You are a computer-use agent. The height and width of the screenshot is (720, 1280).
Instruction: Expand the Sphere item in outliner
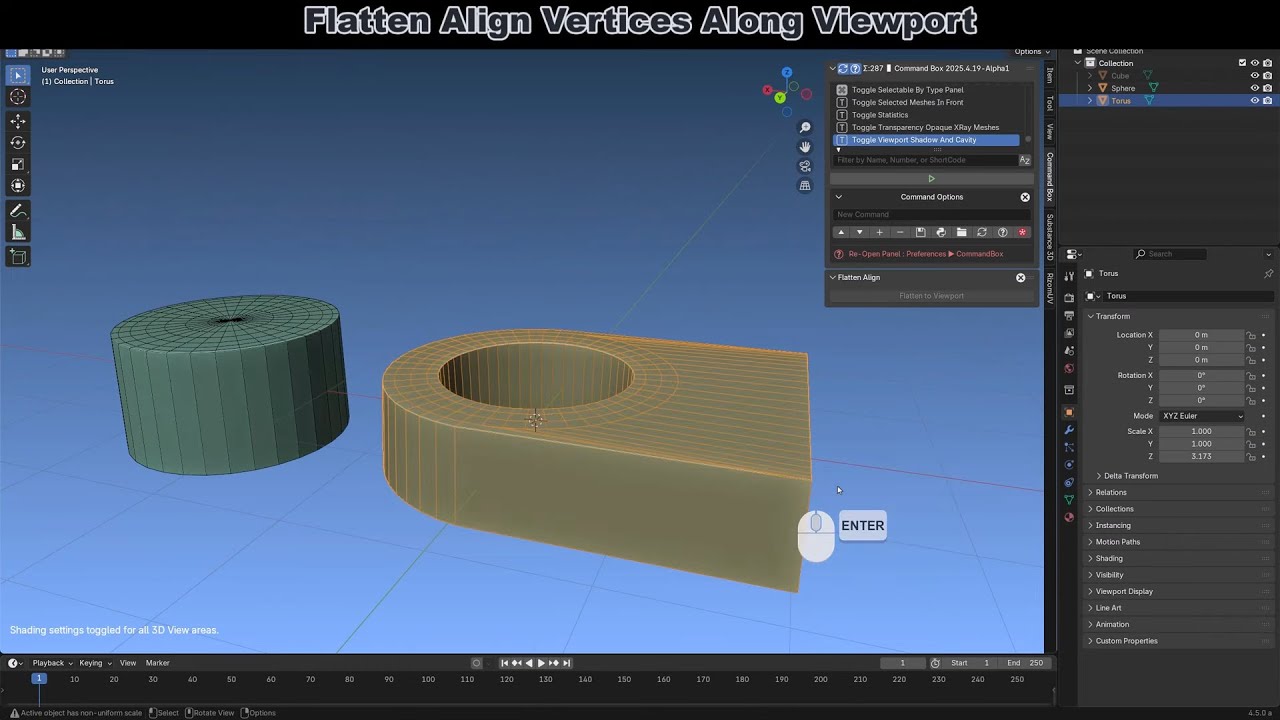pos(1090,88)
